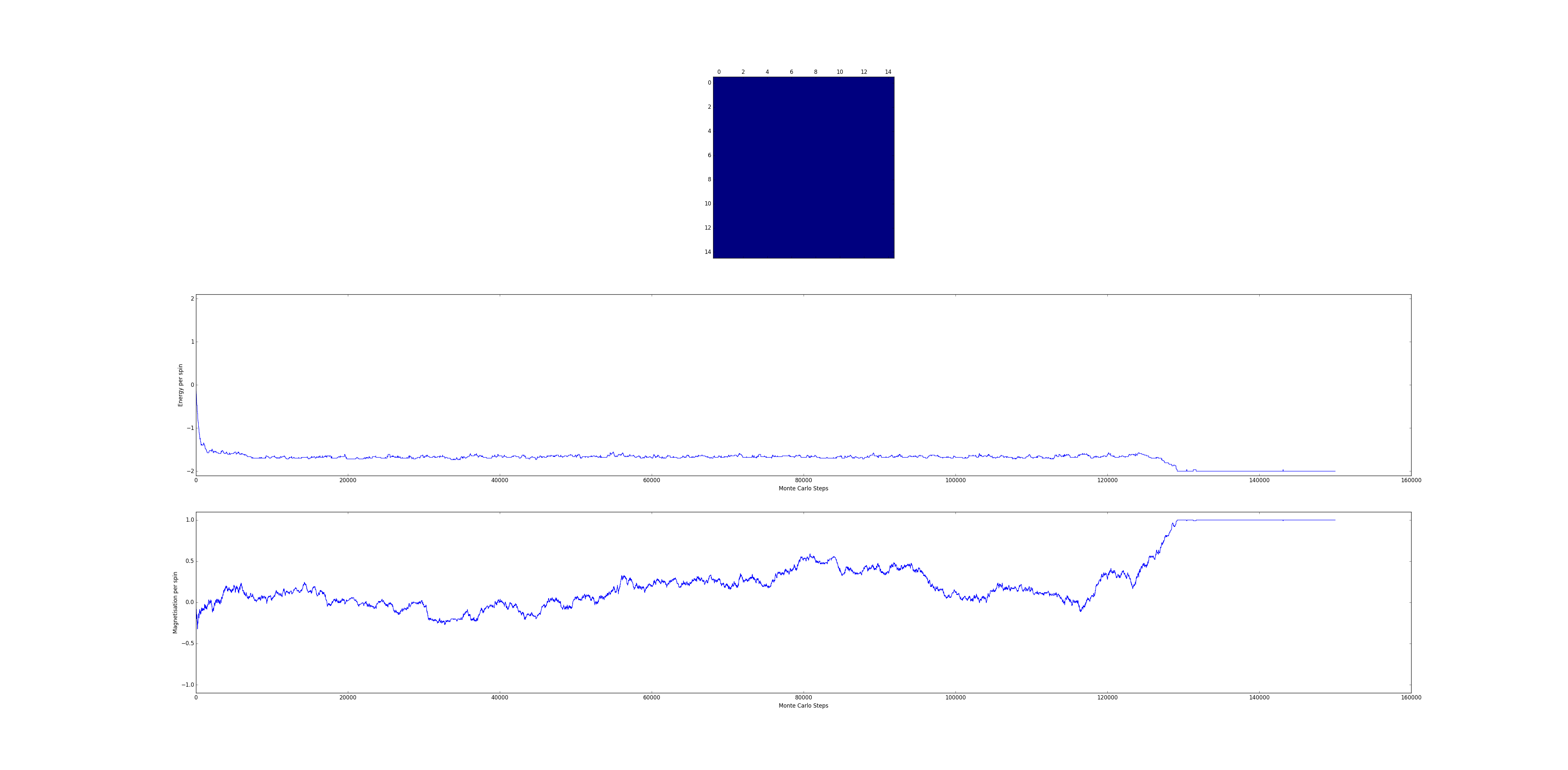
Task: Click the 2 tick on energy y-axis
Action: click(192, 298)
